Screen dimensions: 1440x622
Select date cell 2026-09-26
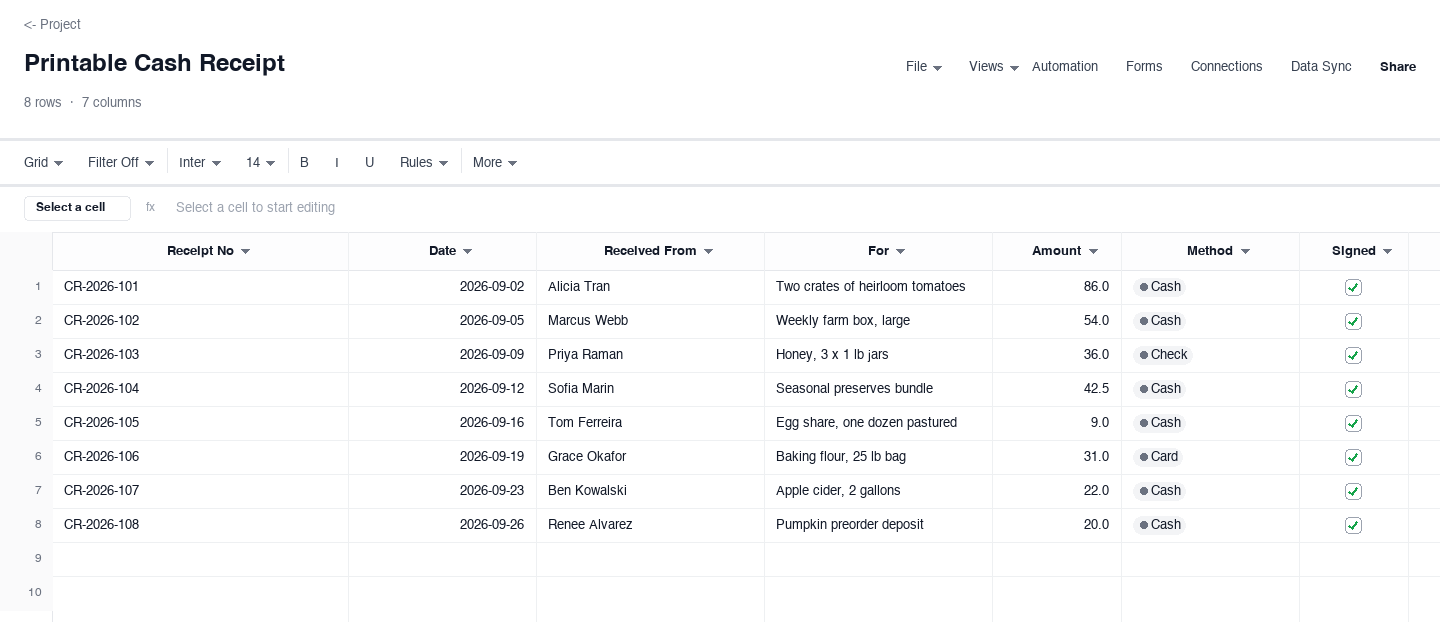click(443, 525)
